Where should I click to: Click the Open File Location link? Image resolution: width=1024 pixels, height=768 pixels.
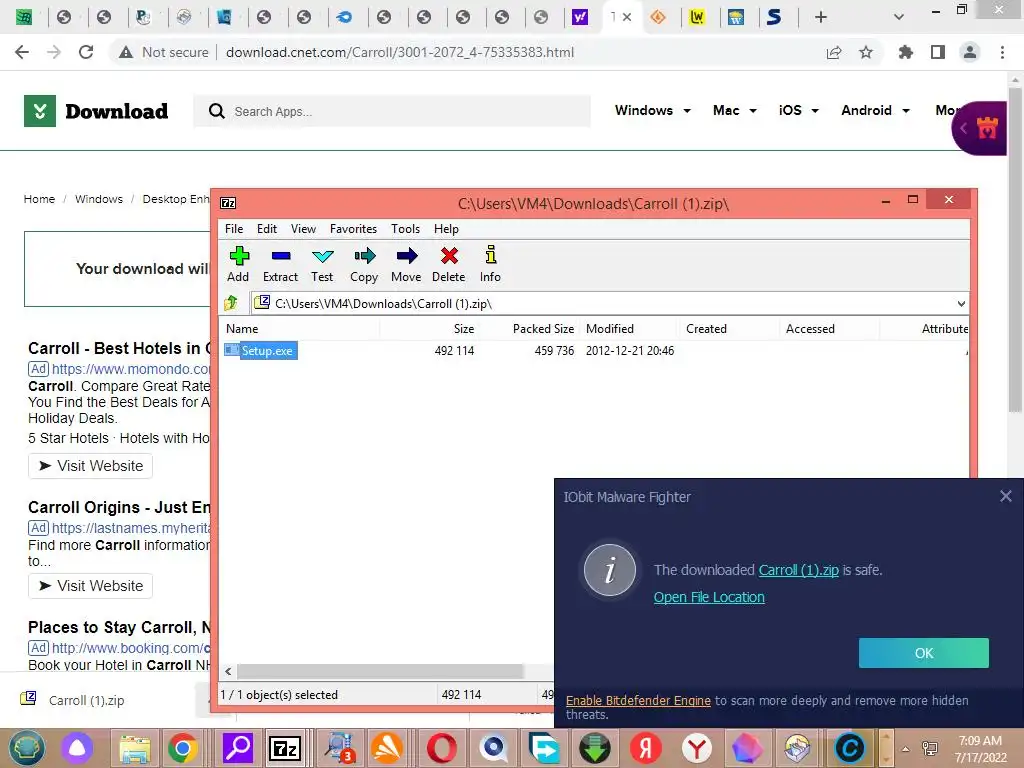point(709,597)
